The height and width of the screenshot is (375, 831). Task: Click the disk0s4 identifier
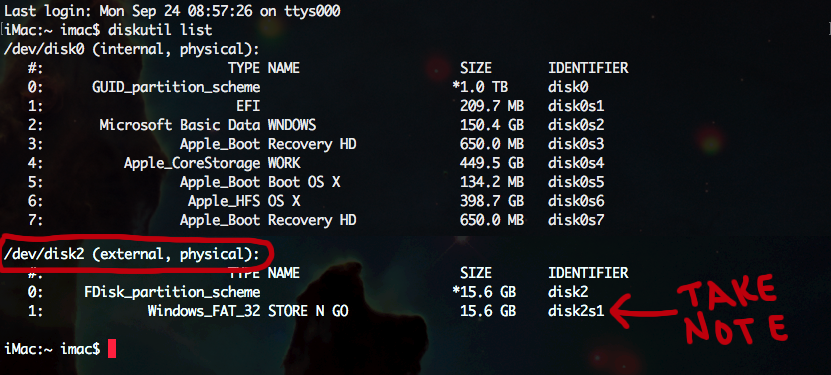576,163
